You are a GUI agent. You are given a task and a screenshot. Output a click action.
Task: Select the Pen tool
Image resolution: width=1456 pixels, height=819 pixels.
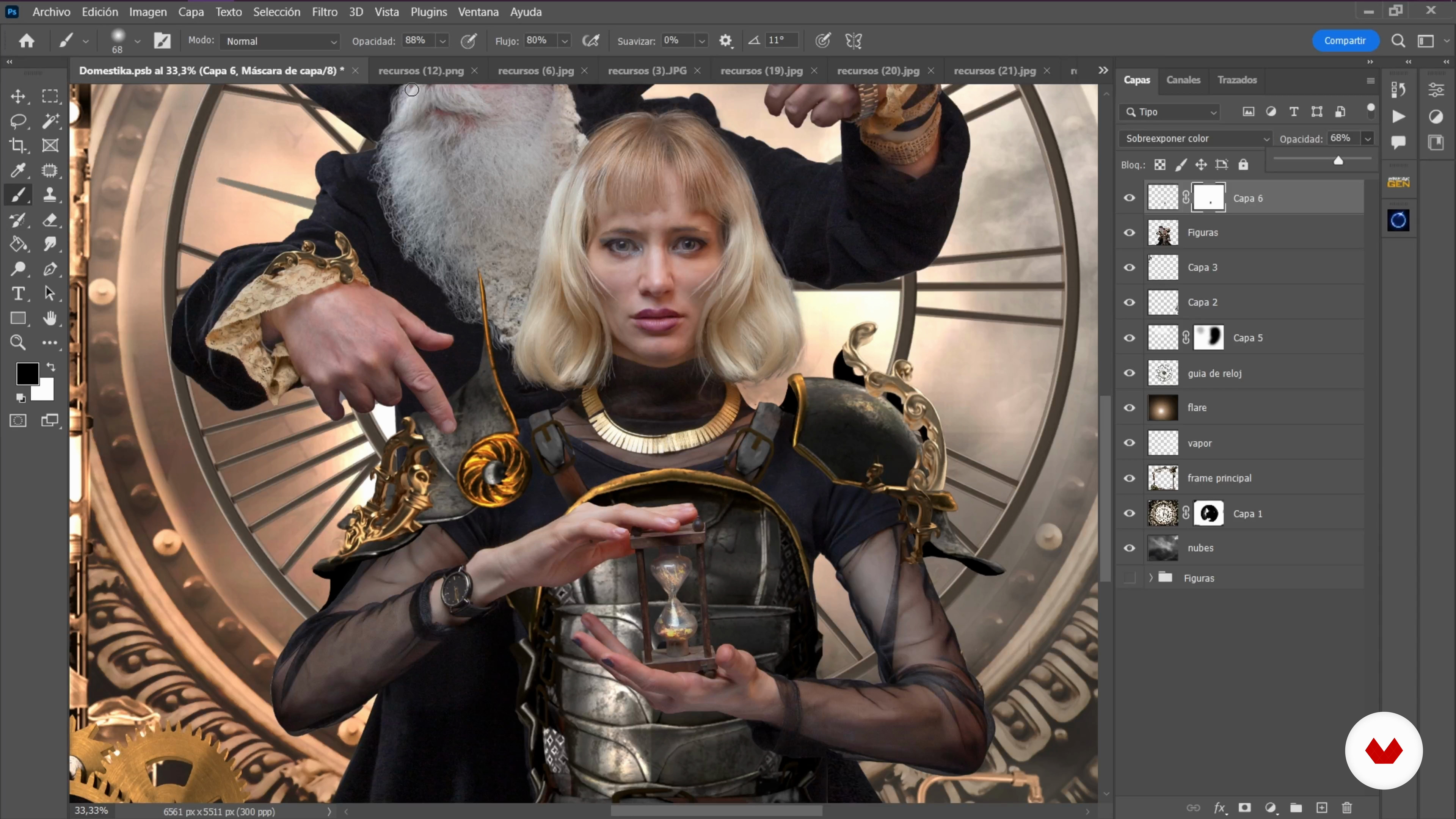coord(50,269)
